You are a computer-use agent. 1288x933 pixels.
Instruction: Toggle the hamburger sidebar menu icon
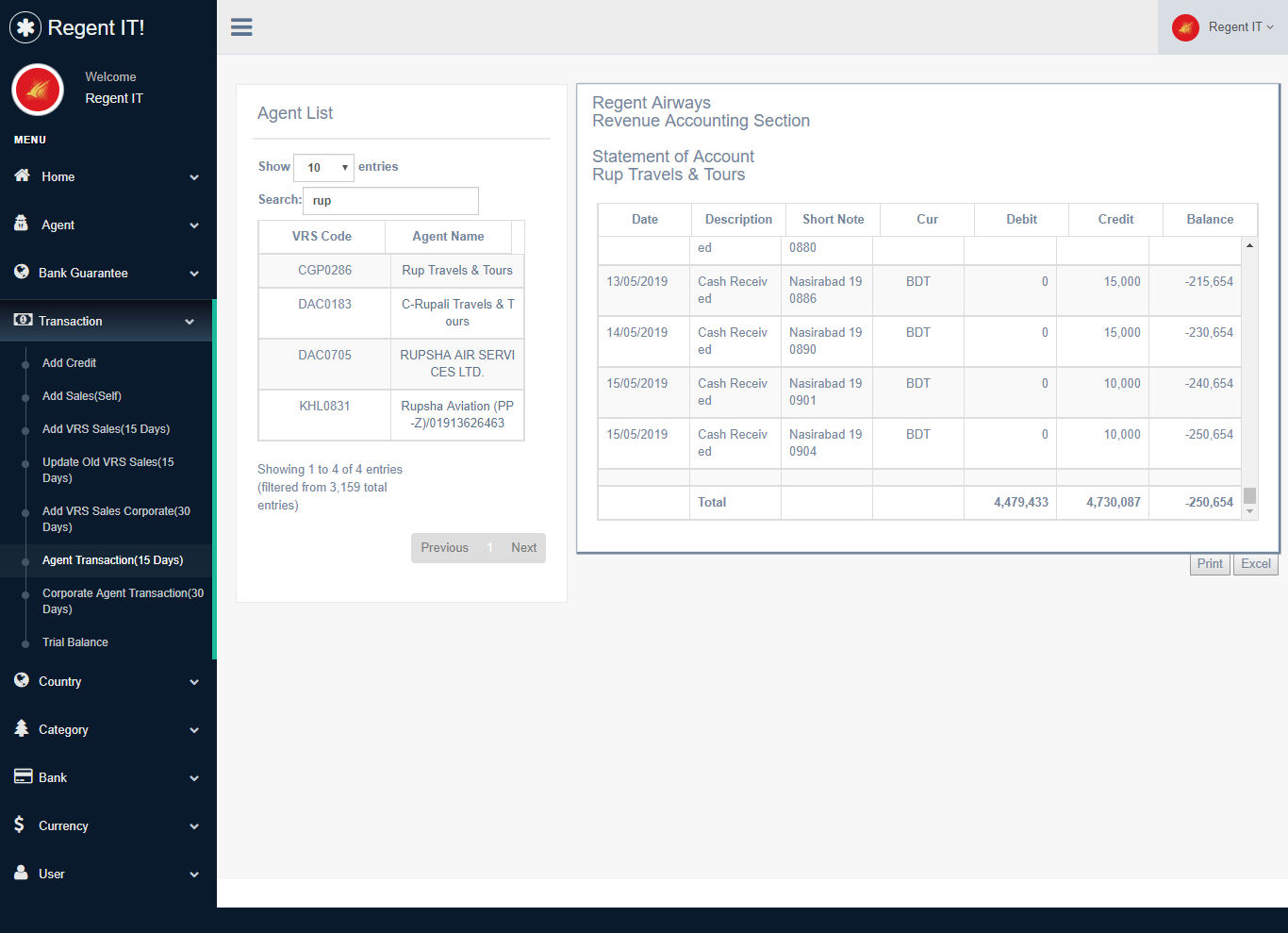(x=241, y=27)
